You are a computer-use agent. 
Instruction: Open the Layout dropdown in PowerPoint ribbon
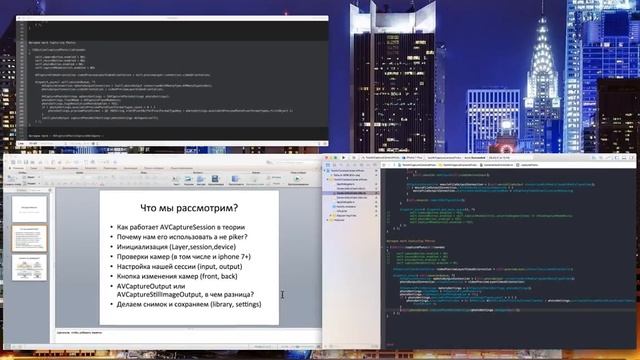tap(32, 177)
